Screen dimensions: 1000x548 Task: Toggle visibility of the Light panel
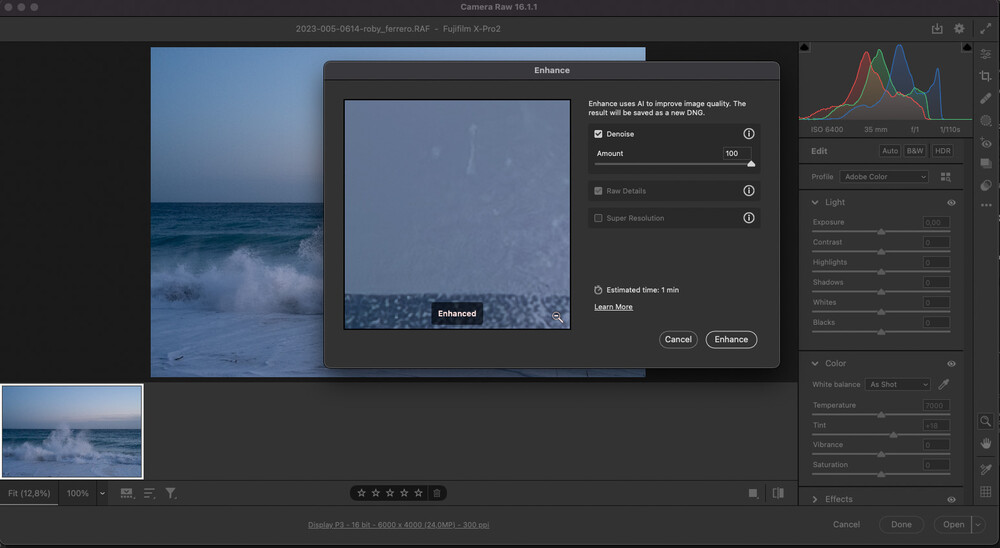coord(951,202)
